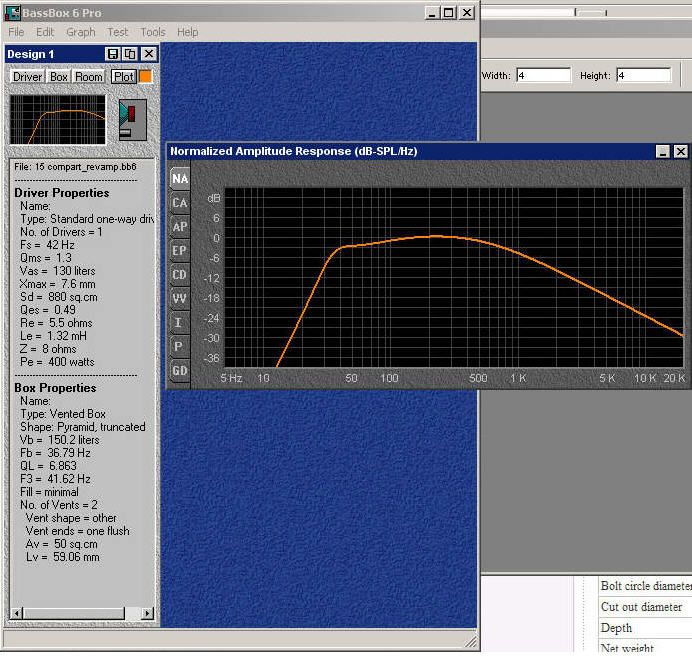The width and height of the screenshot is (692, 658).
Task: Open the File menu
Action: (x=16, y=32)
